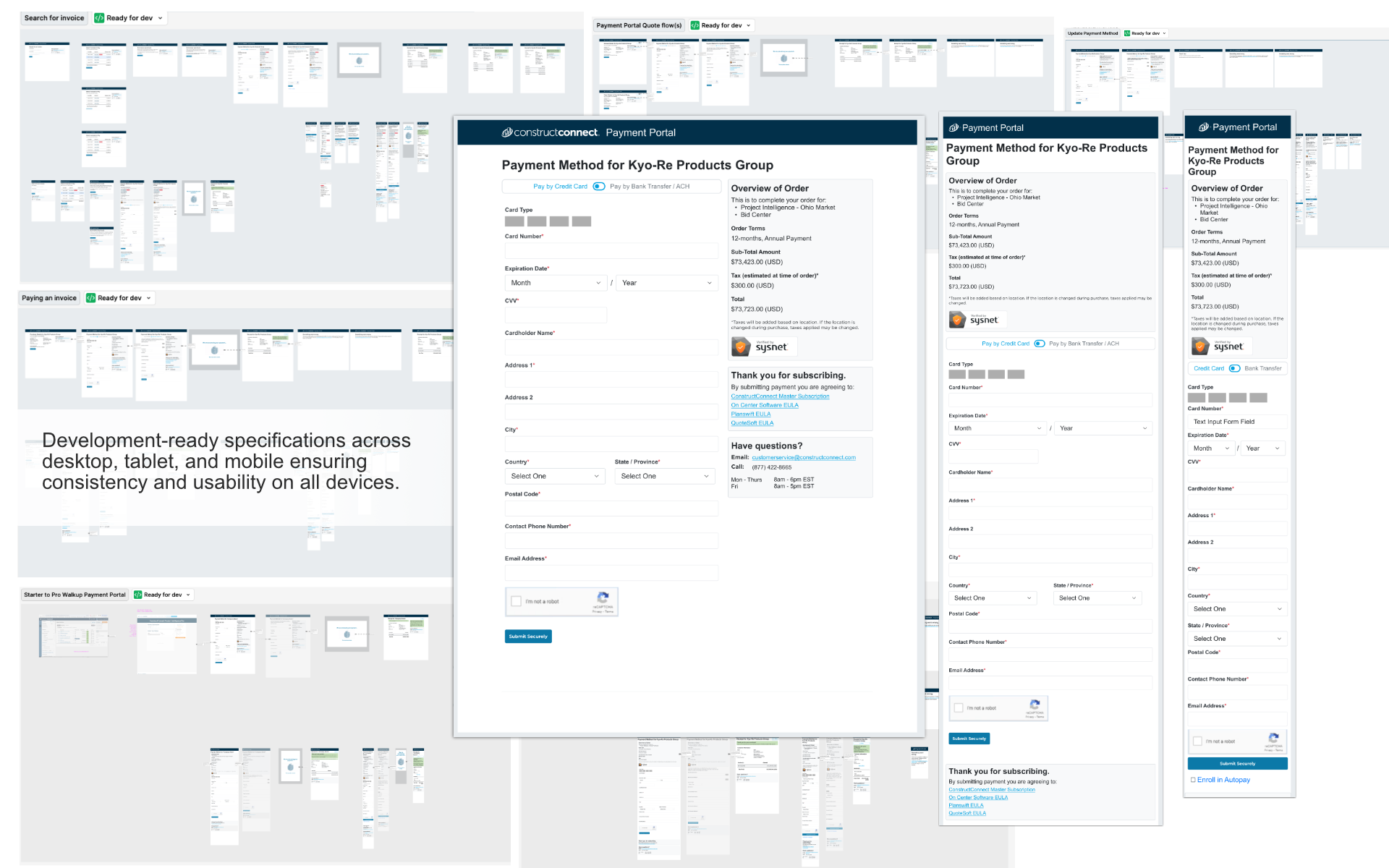Select the Pay by Bank Transfer / ACH option

[x=650, y=186]
